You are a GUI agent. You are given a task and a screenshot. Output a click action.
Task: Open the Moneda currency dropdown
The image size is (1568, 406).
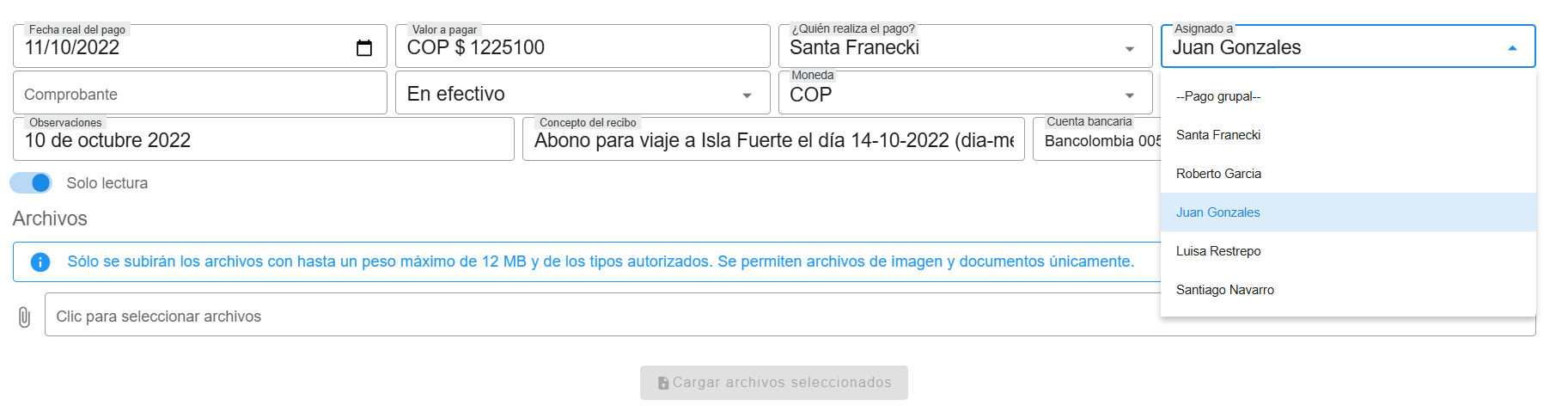click(x=1129, y=95)
